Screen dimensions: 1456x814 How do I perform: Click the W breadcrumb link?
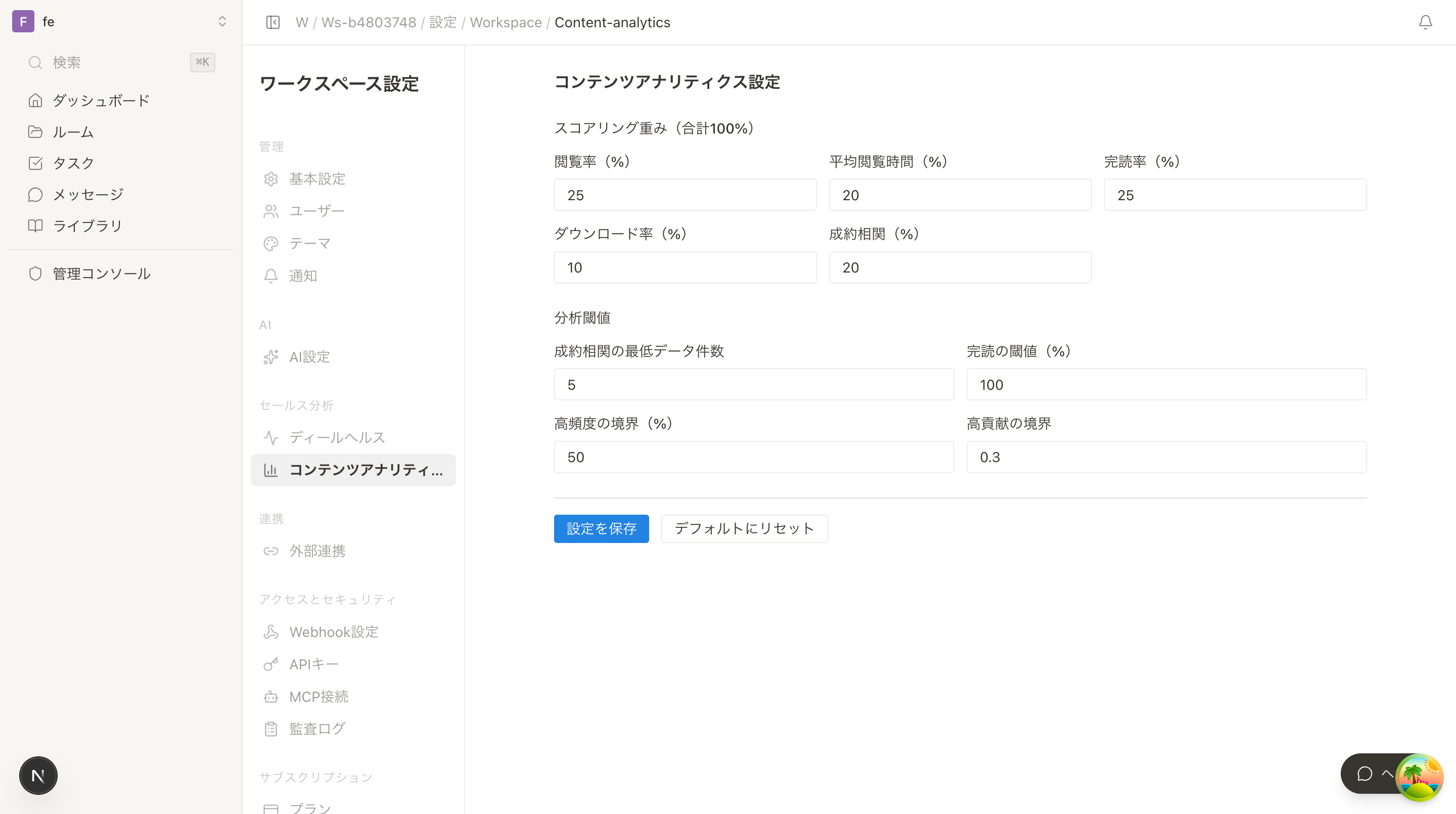(302, 22)
